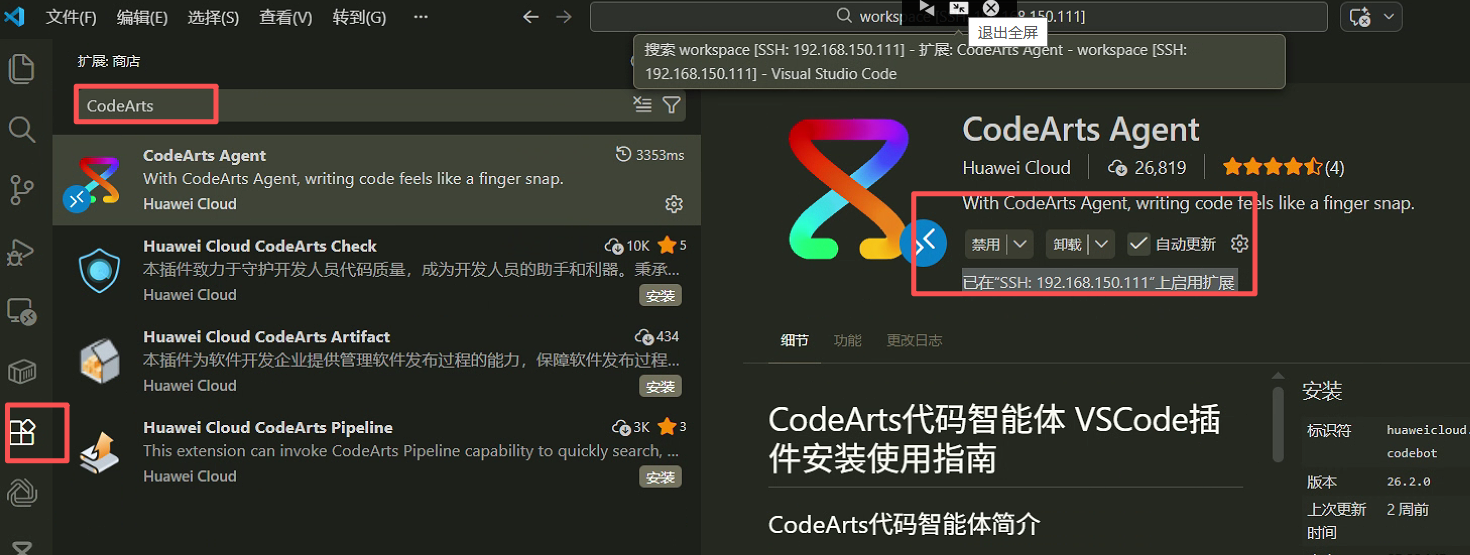Click the star rating of CodeArts Agent
The width and height of the screenshot is (1470, 555).
[x=1272, y=167]
